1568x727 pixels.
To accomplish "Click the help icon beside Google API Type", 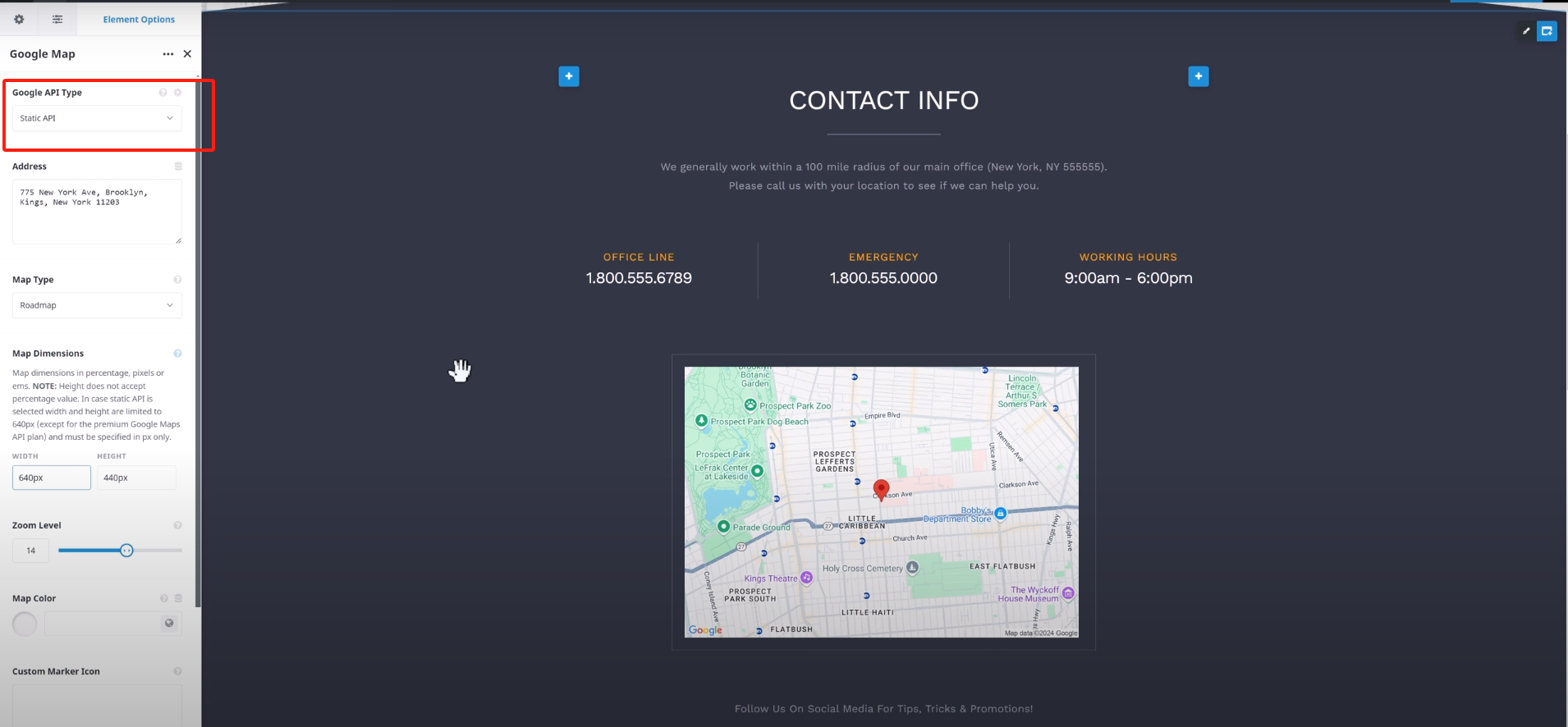I will coord(163,93).
